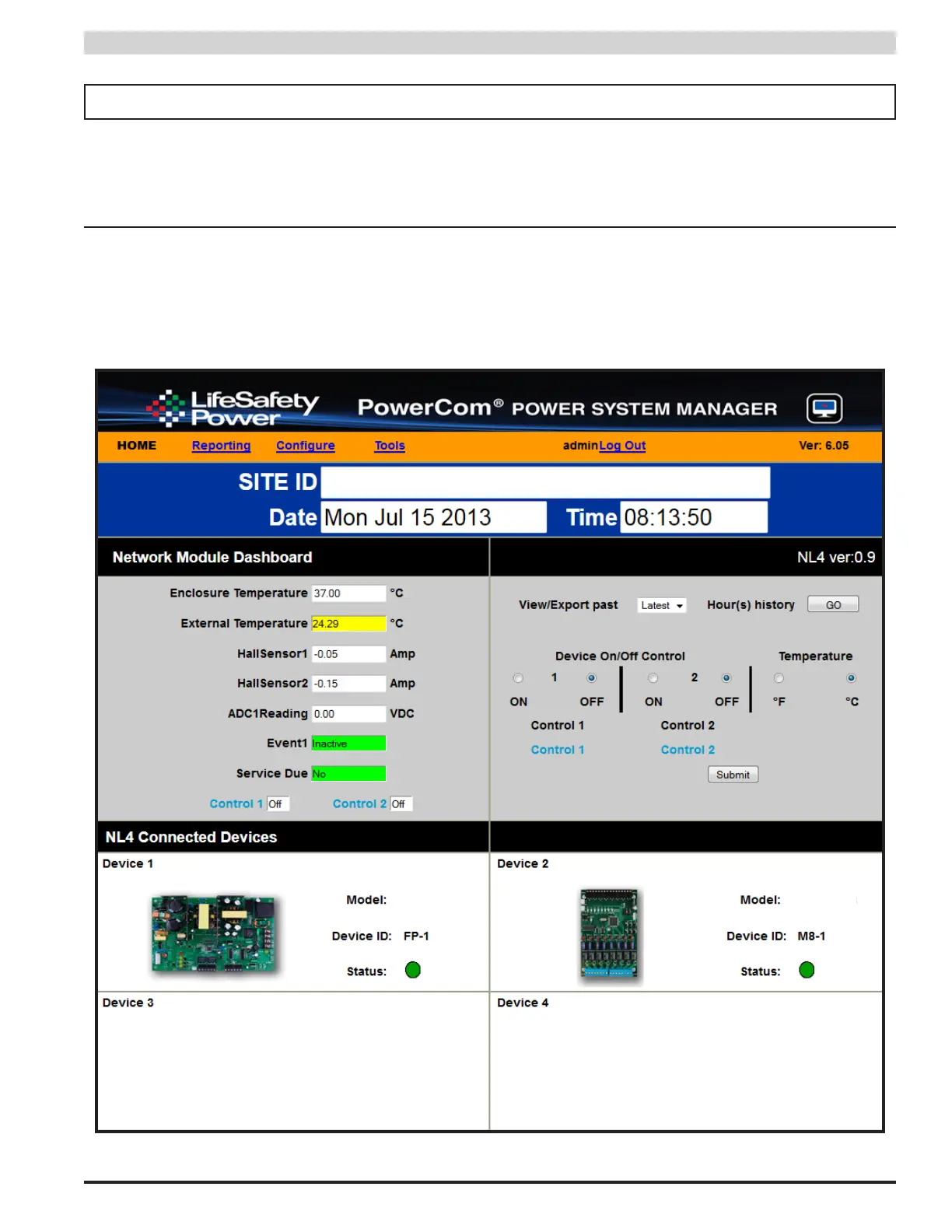The image size is (952, 1232).
Task: Click the Device 4 empty slot label
Action: point(523,1003)
